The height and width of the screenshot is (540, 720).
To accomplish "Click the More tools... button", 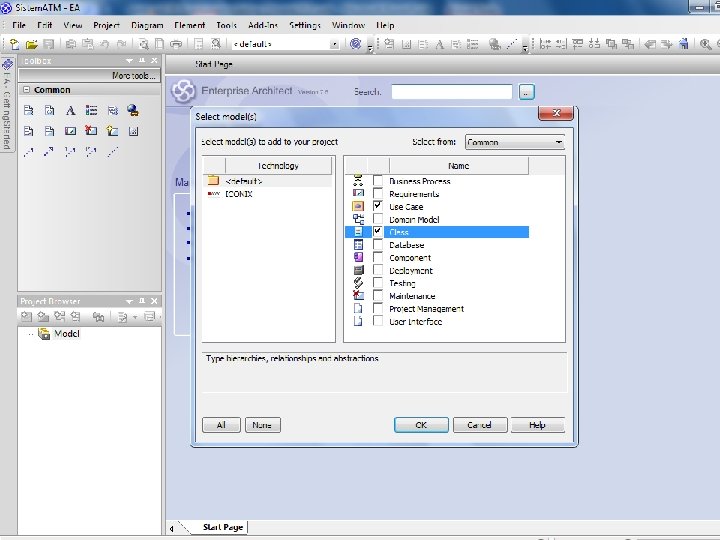I will pyautogui.click(x=89, y=75).
